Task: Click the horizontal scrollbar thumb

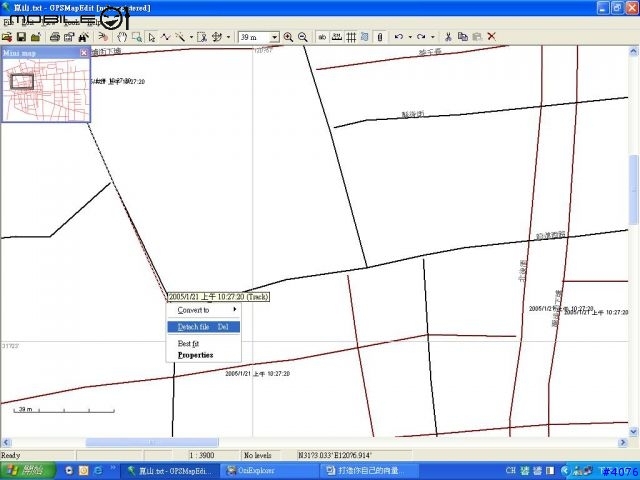Action: click(152, 442)
